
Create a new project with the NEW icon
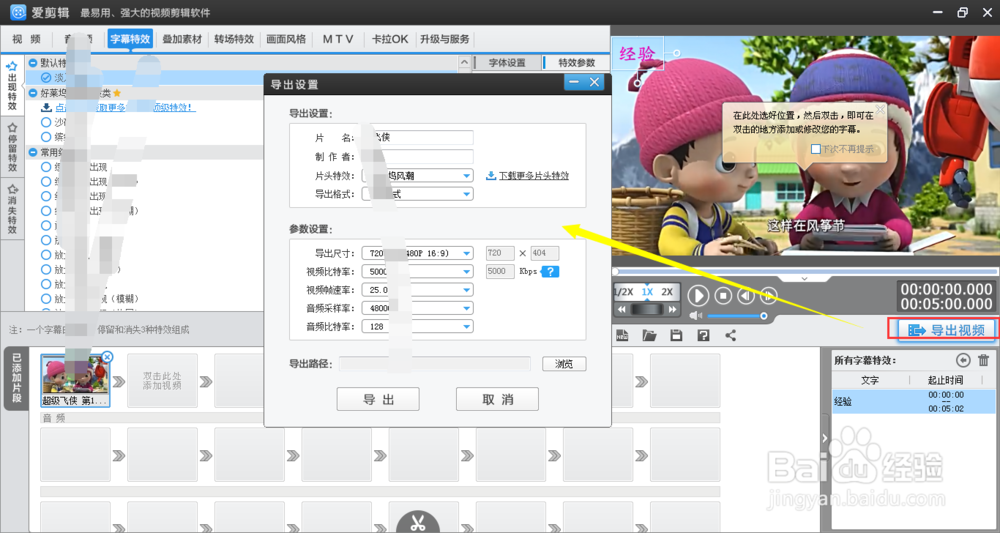coord(622,335)
